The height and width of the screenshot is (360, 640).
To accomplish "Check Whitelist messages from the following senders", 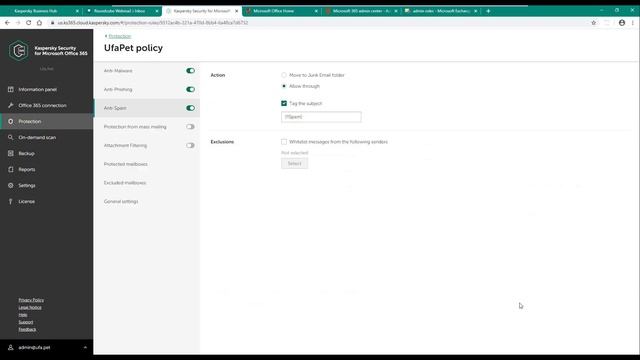I will tap(284, 142).
